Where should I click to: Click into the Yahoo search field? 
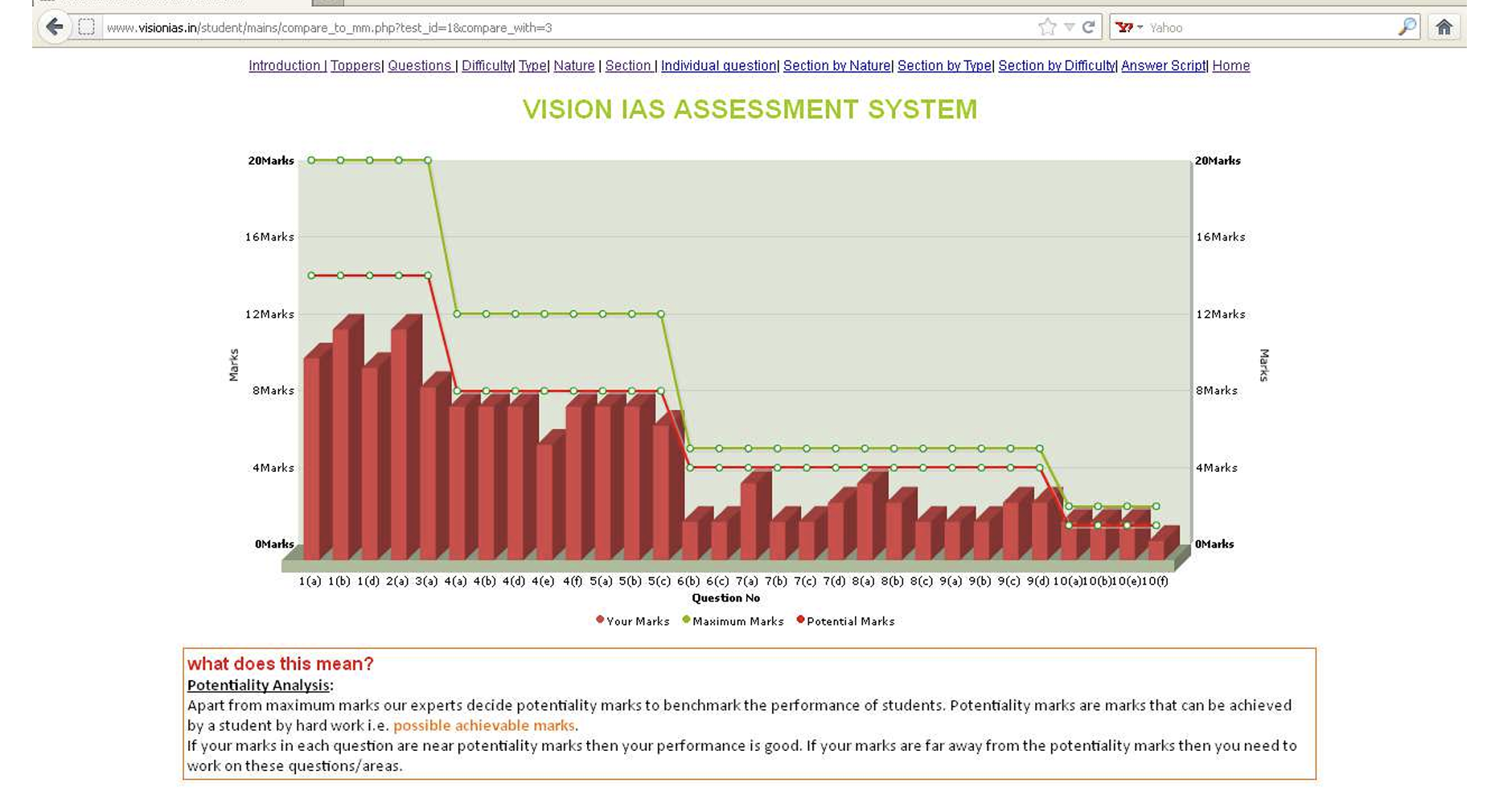pos(1271,27)
